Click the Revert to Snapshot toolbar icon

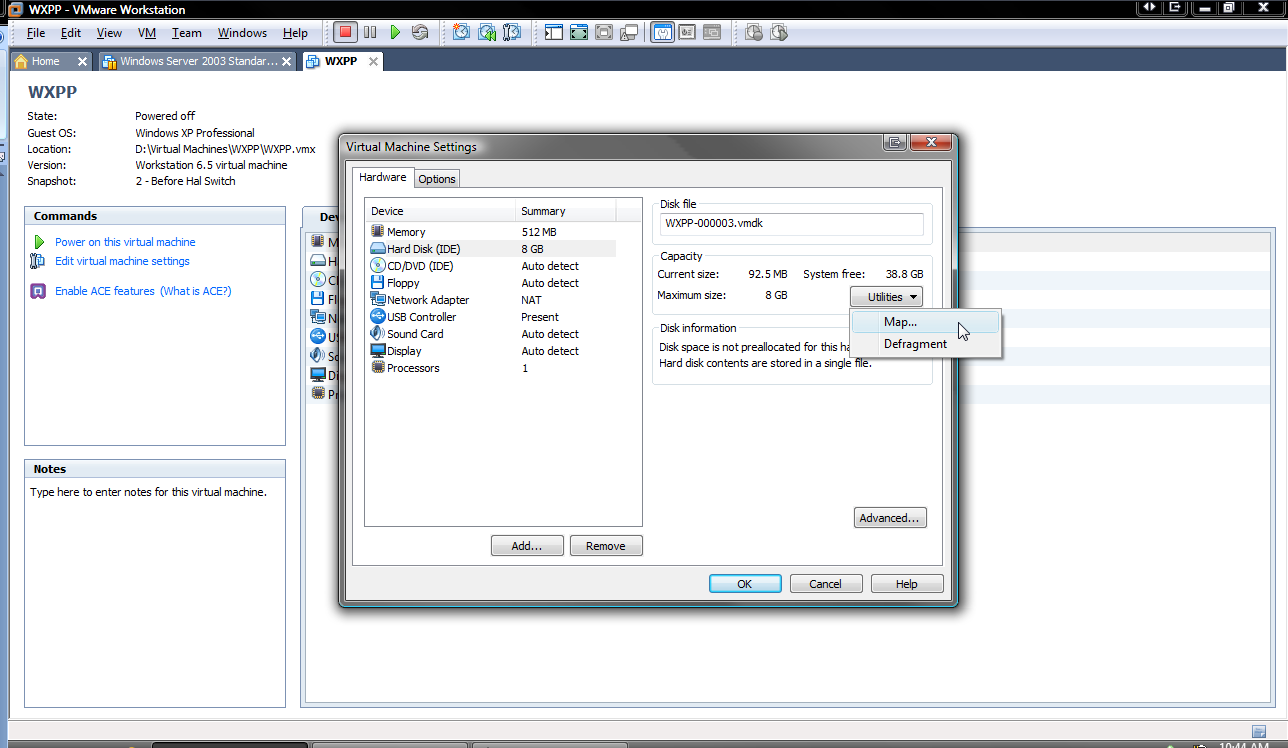(487, 32)
